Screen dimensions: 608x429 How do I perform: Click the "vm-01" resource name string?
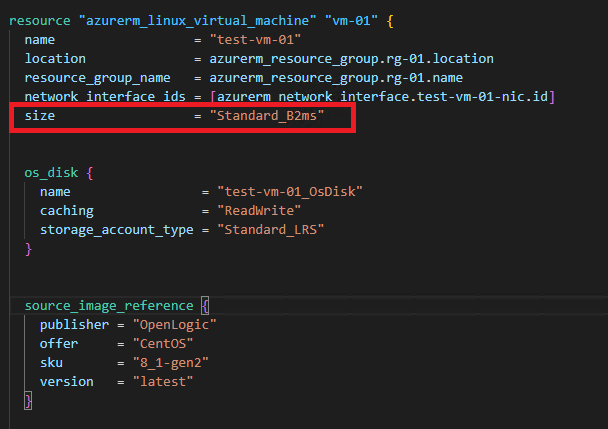[351, 21]
